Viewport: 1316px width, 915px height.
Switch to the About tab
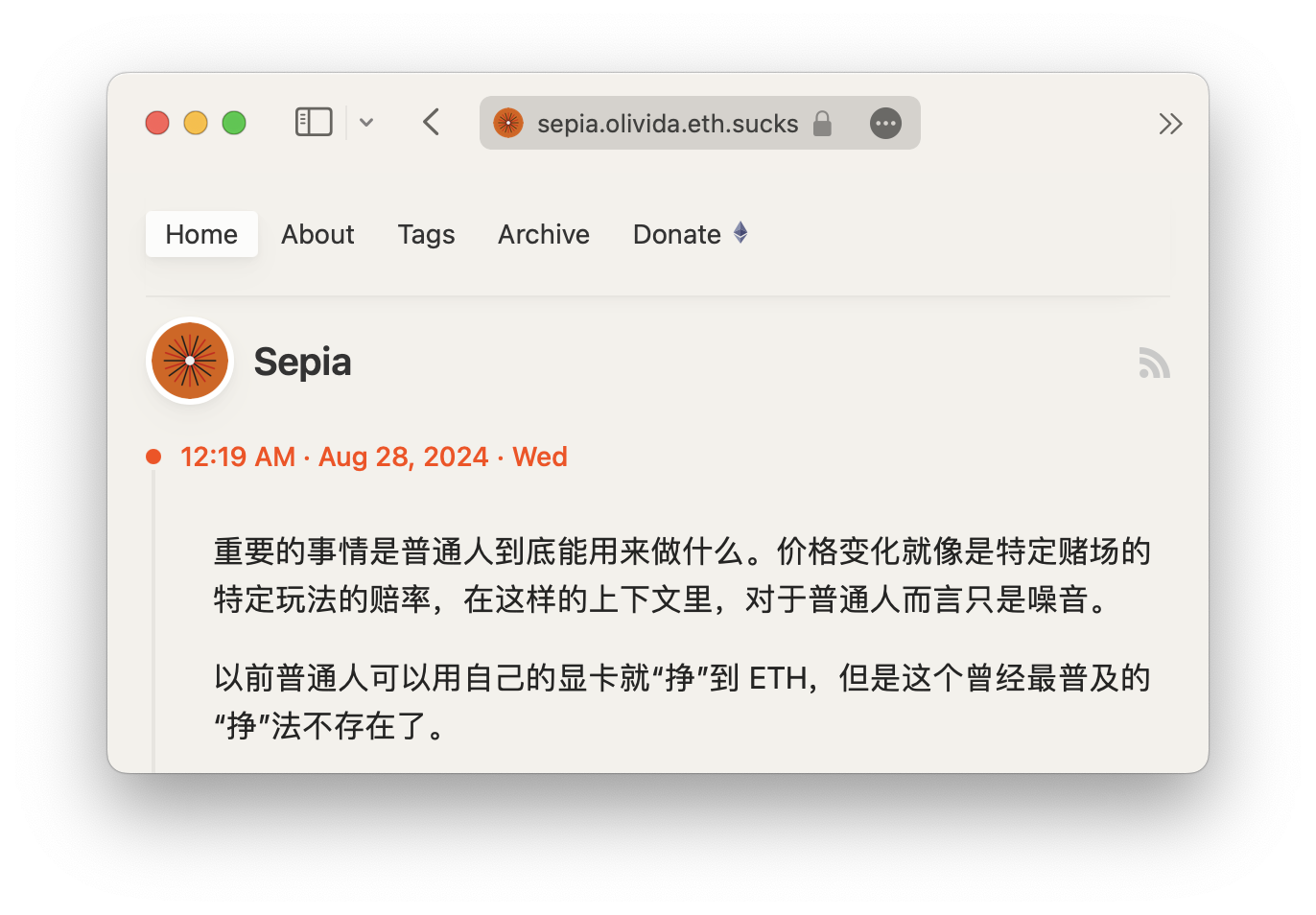point(317,234)
